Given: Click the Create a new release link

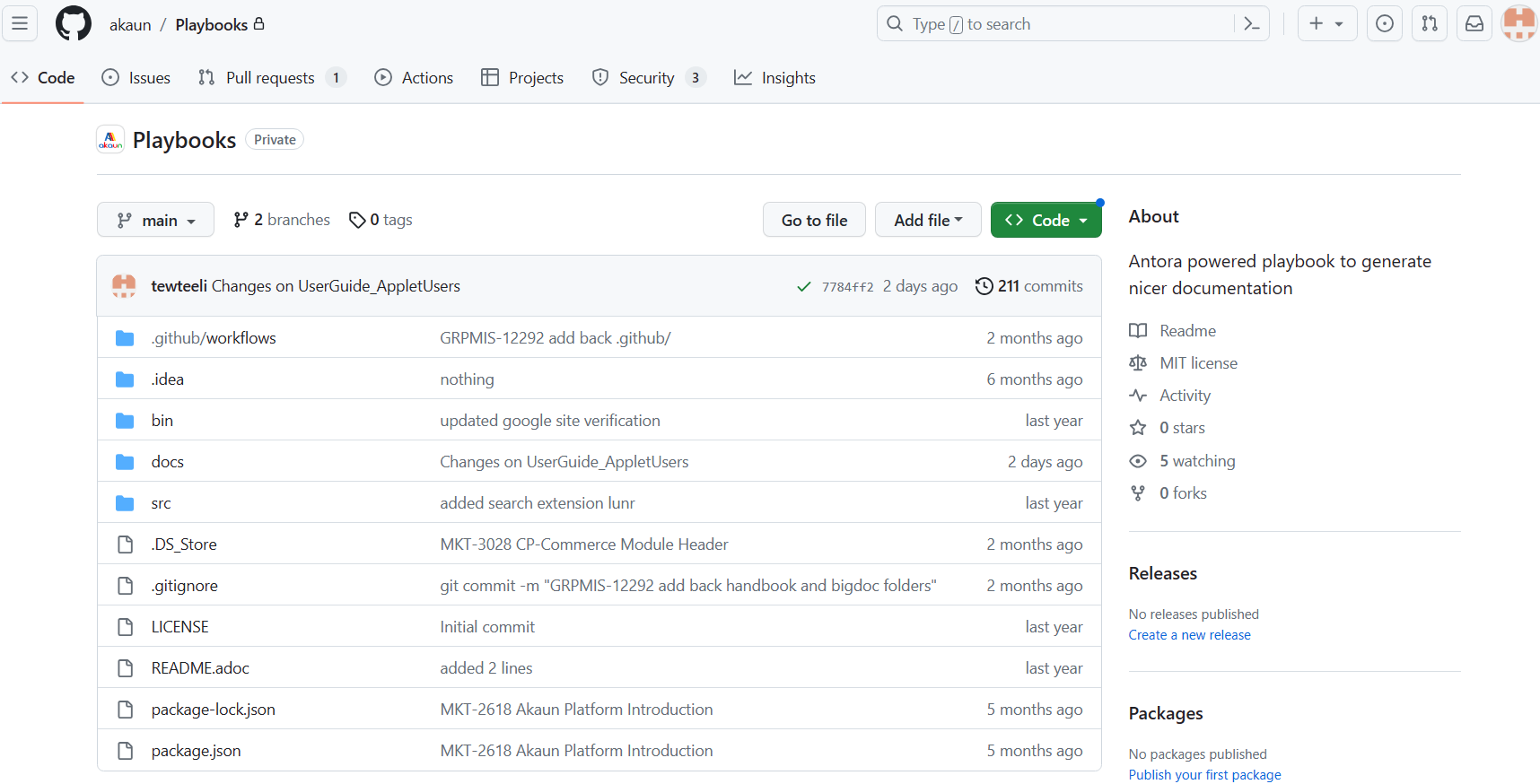Looking at the screenshot, I should point(1189,635).
